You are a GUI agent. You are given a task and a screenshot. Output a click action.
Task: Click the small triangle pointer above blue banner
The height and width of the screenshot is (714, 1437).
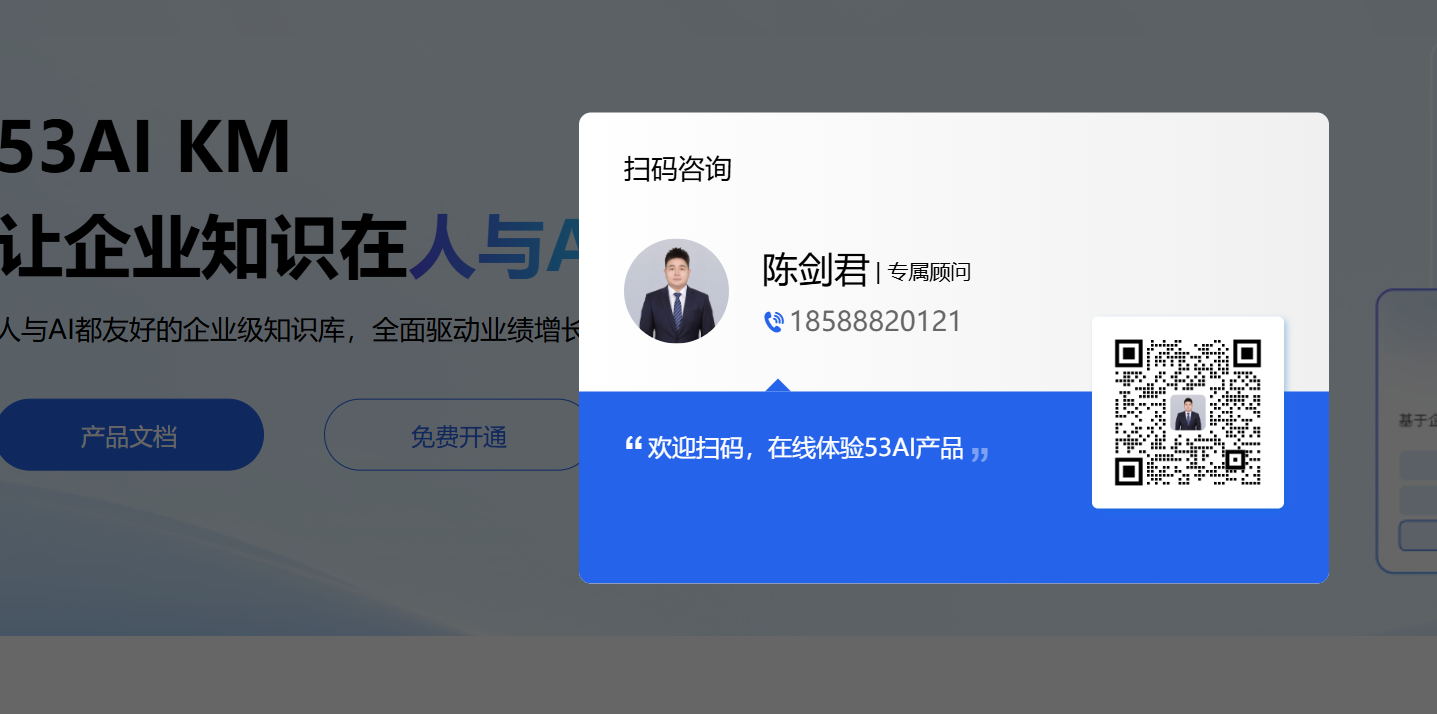click(x=778, y=385)
